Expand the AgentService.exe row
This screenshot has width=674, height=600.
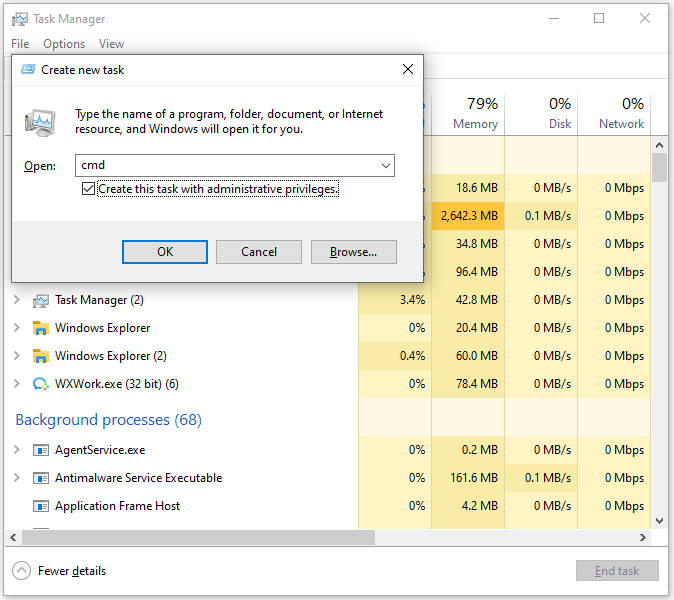click(17, 450)
